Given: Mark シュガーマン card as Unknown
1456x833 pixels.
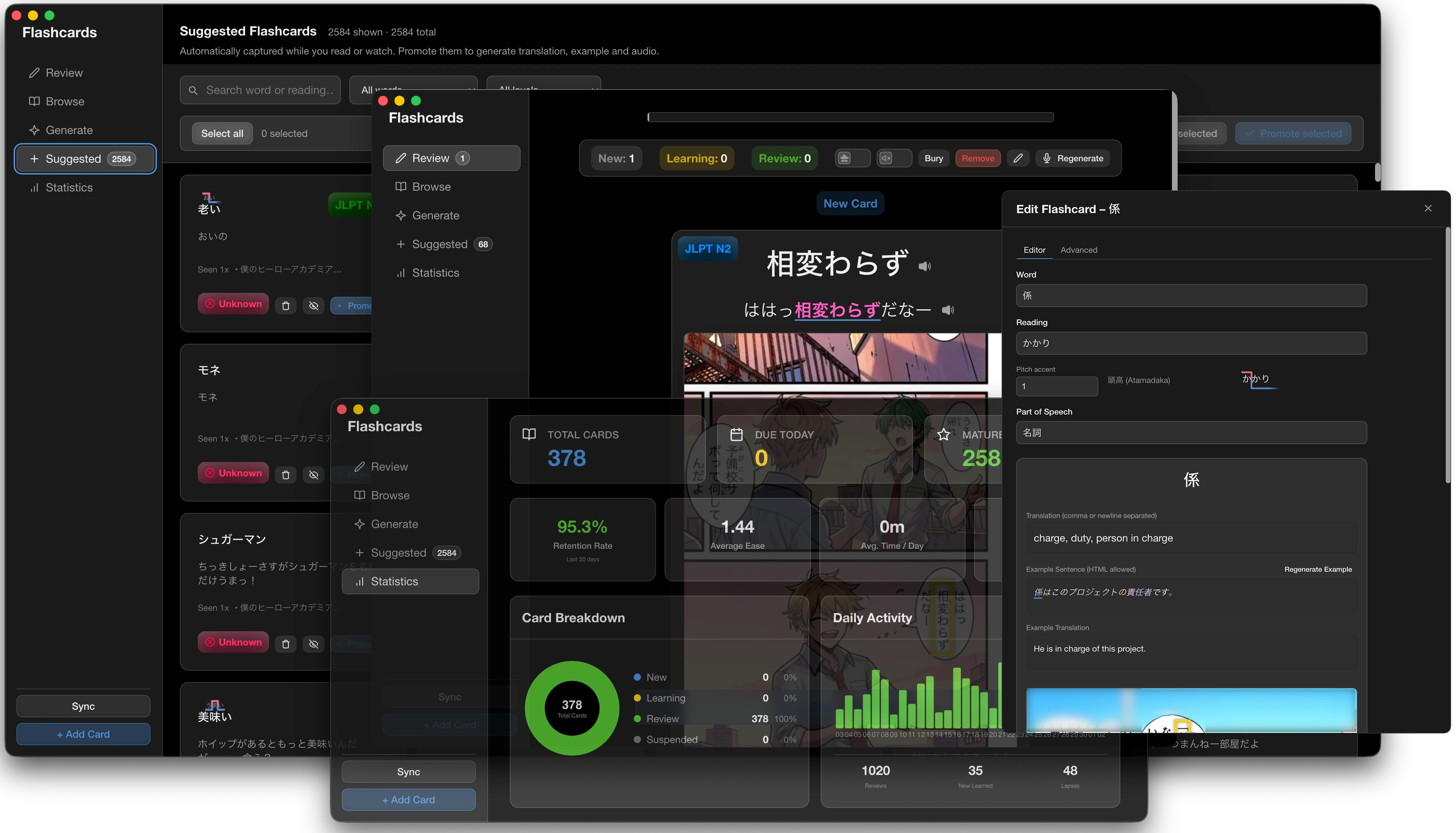Looking at the screenshot, I should click(233, 642).
